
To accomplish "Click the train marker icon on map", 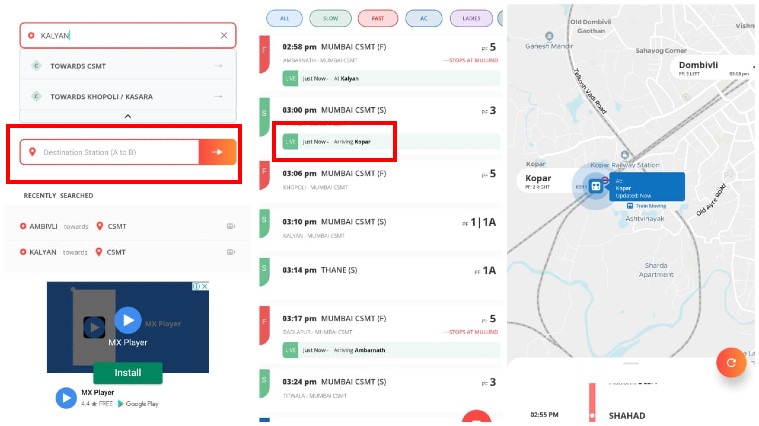I will 596,186.
